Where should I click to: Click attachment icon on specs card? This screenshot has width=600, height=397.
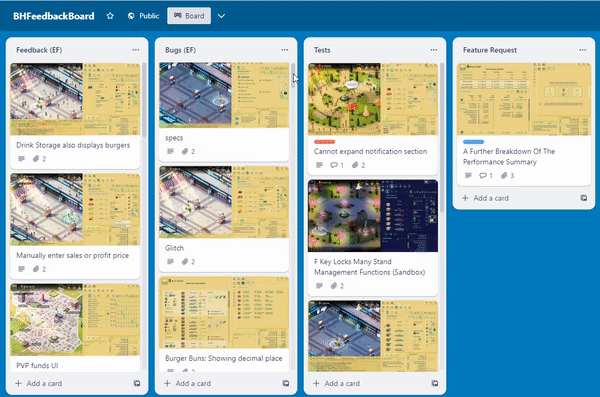point(185,152)
